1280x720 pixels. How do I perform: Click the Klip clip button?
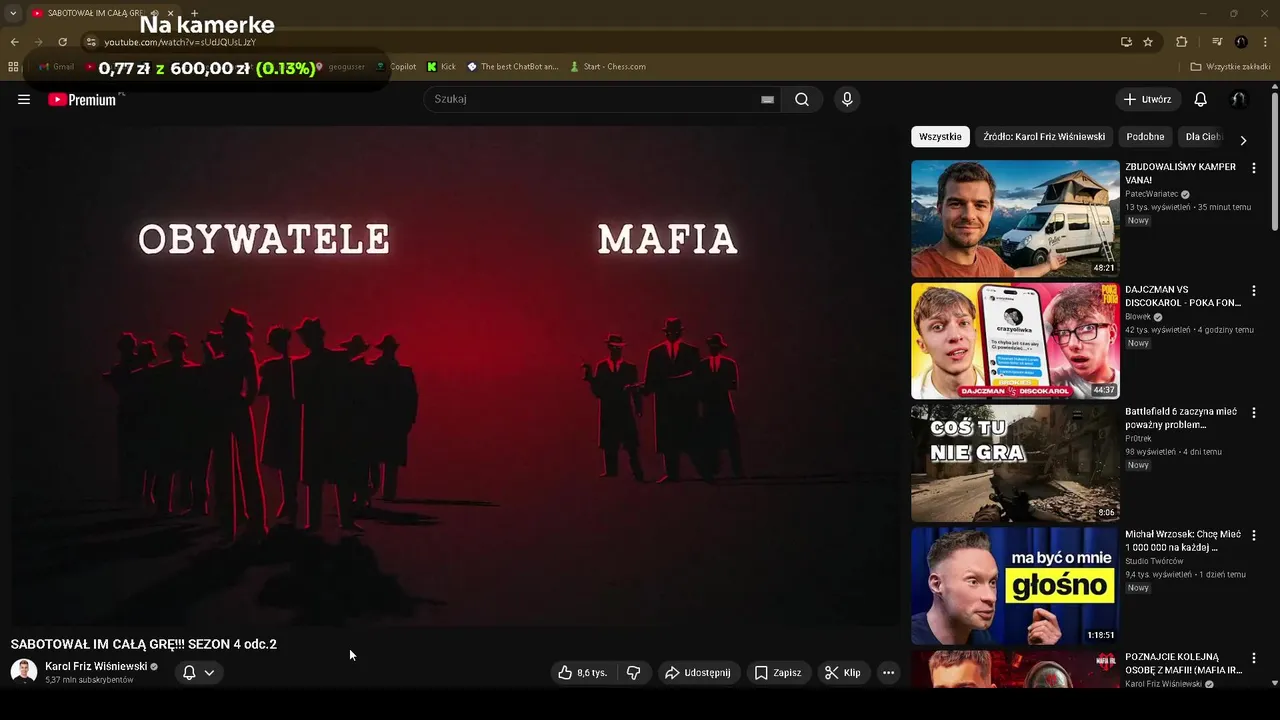843,673
